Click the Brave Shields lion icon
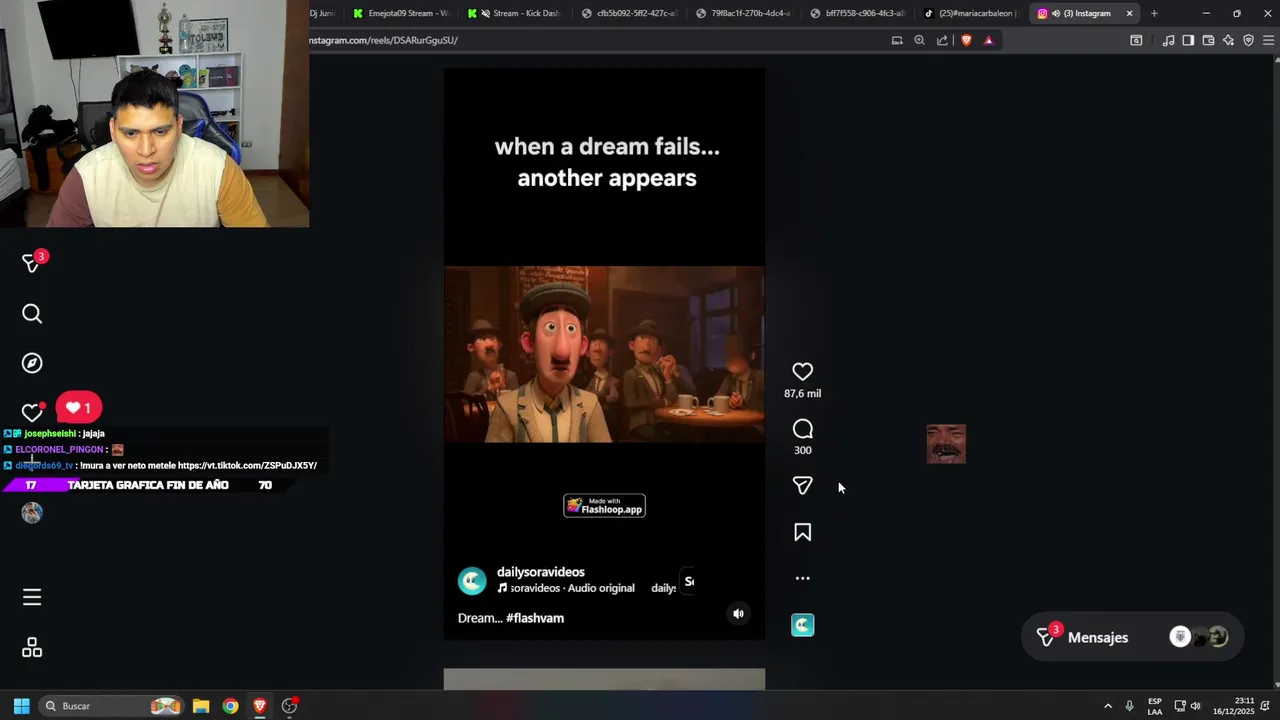The width and height of the screenshot is (1280, 720). click(x=966, y=40)
